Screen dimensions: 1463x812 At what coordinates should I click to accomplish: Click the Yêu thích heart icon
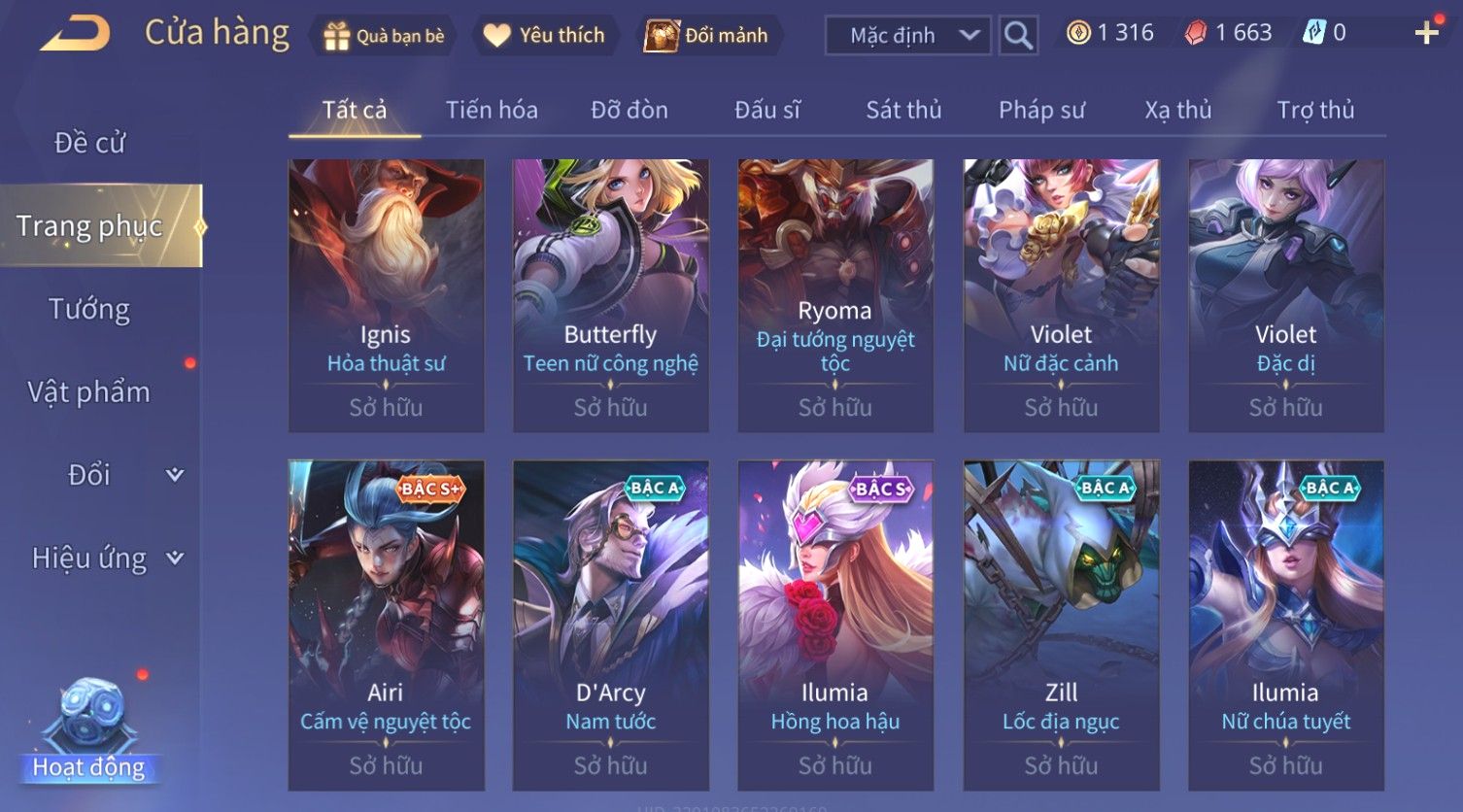(496, 36)
